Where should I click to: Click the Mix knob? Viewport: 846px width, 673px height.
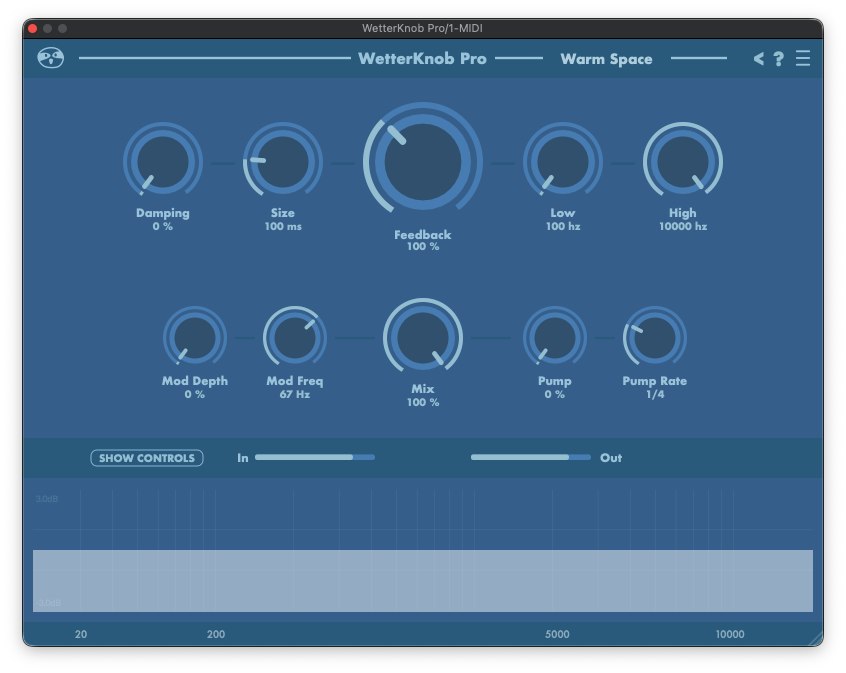pos(423,338)
